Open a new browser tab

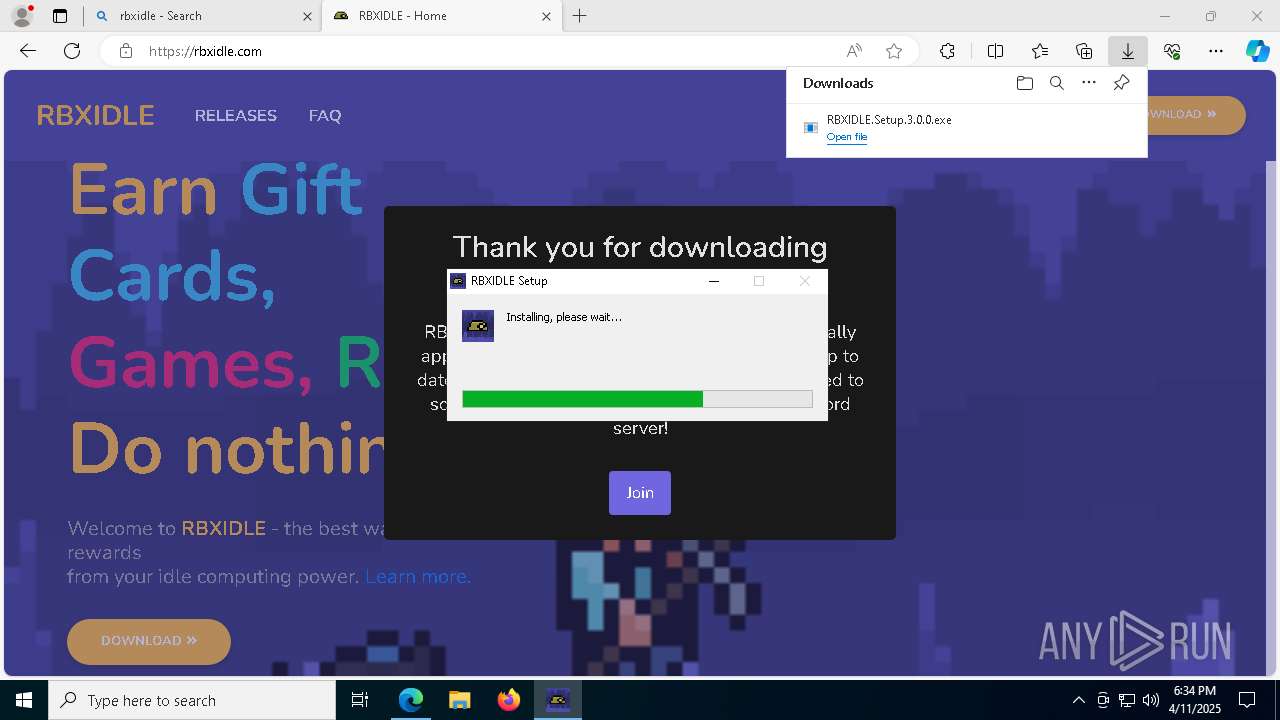580,16
